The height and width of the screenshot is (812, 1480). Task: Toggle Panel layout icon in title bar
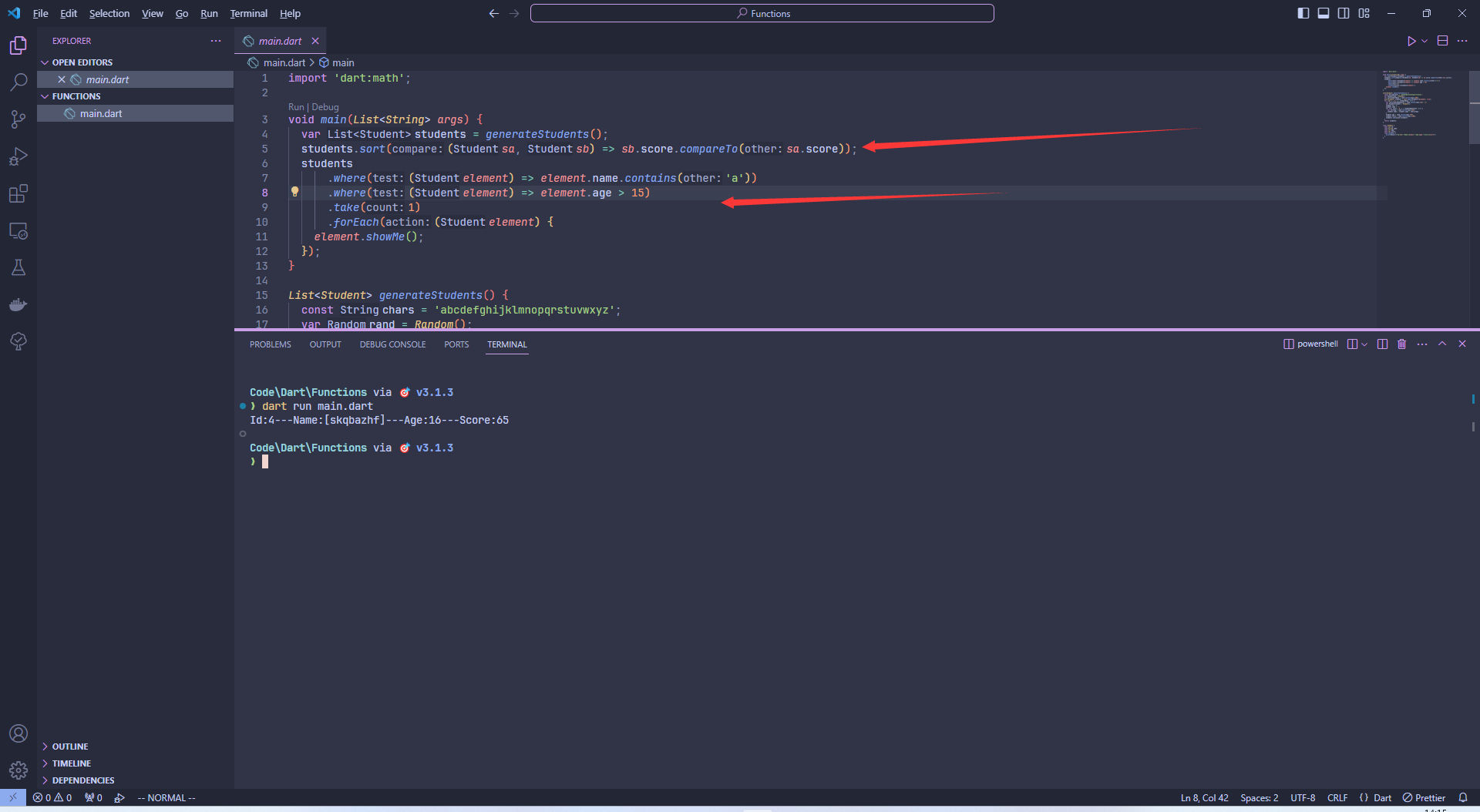[1324, 13]
